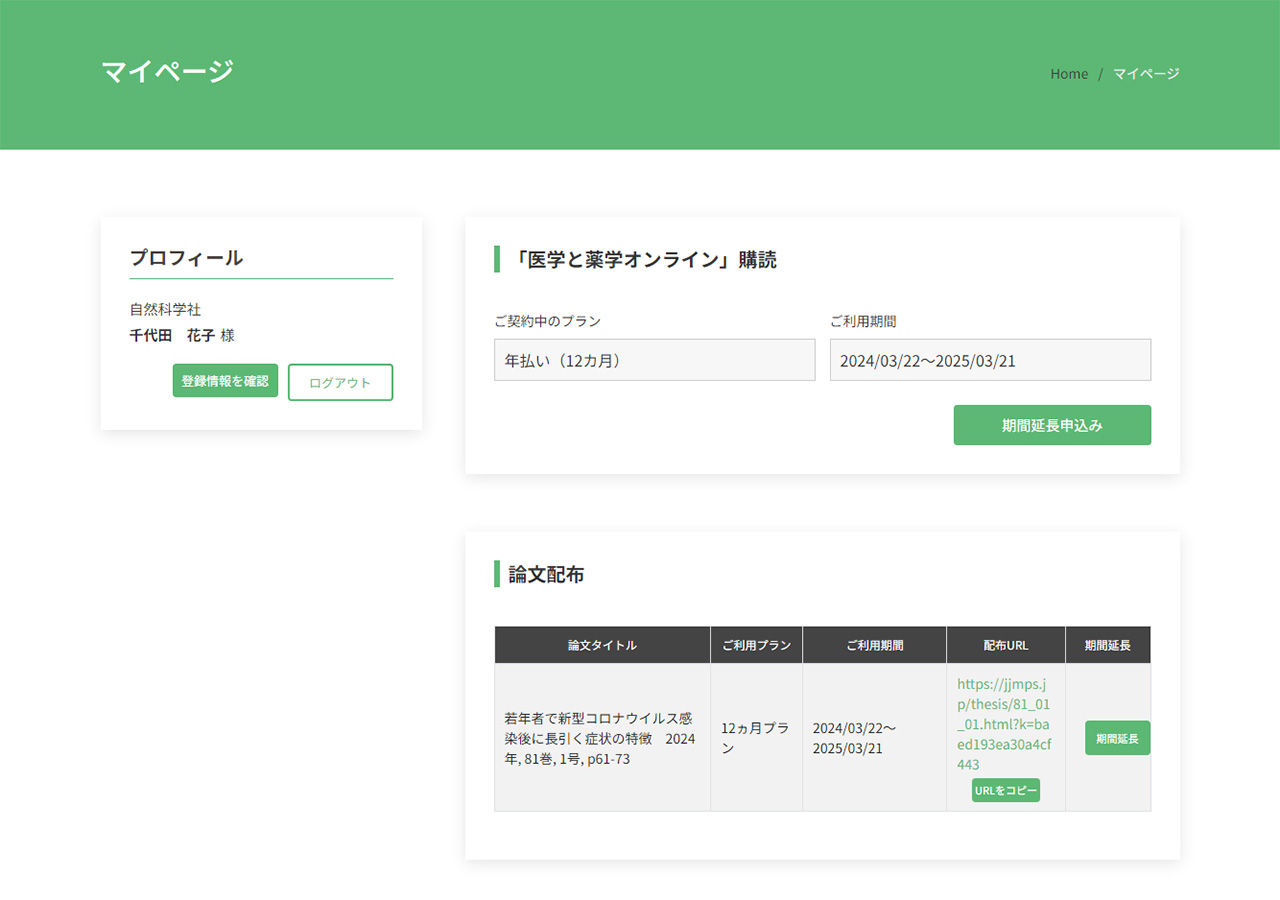Click the 登録情報を確認 button
Screen dimensions: 1280x900
tap(225, 381)
